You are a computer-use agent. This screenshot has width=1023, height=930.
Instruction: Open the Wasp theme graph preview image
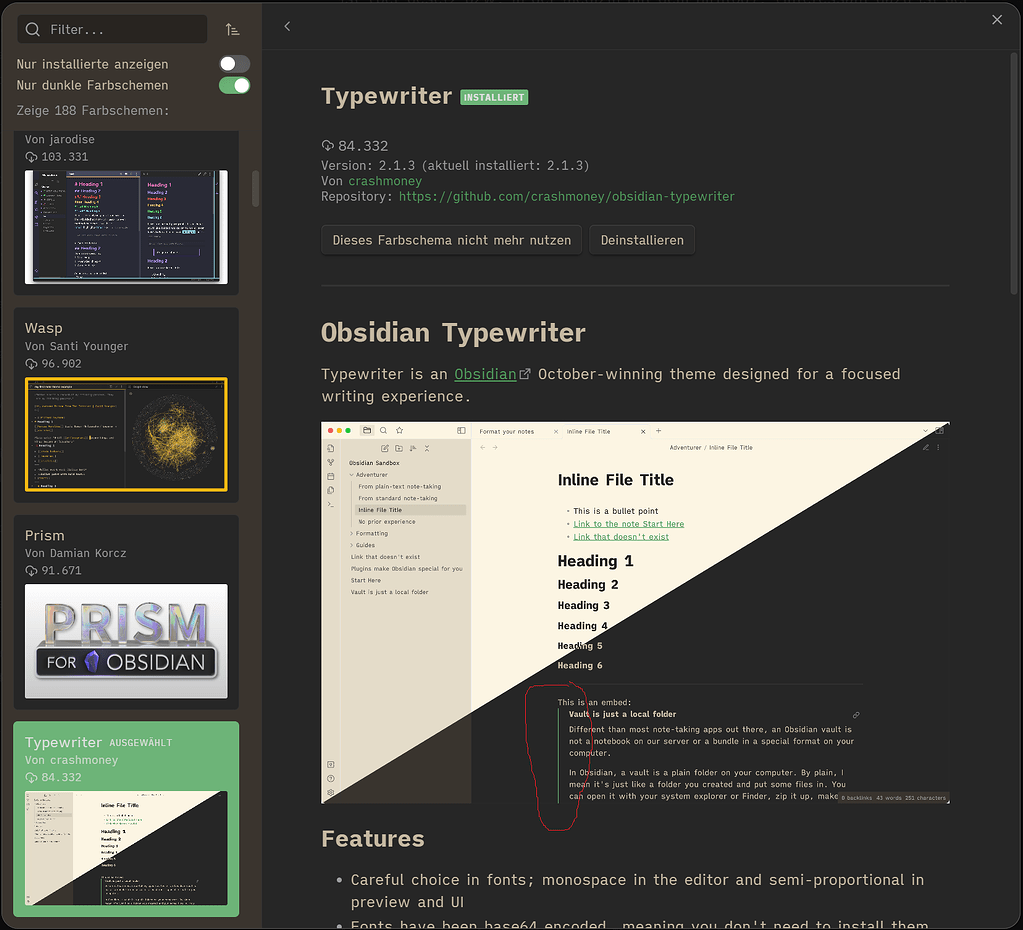[x=126, y=434]
